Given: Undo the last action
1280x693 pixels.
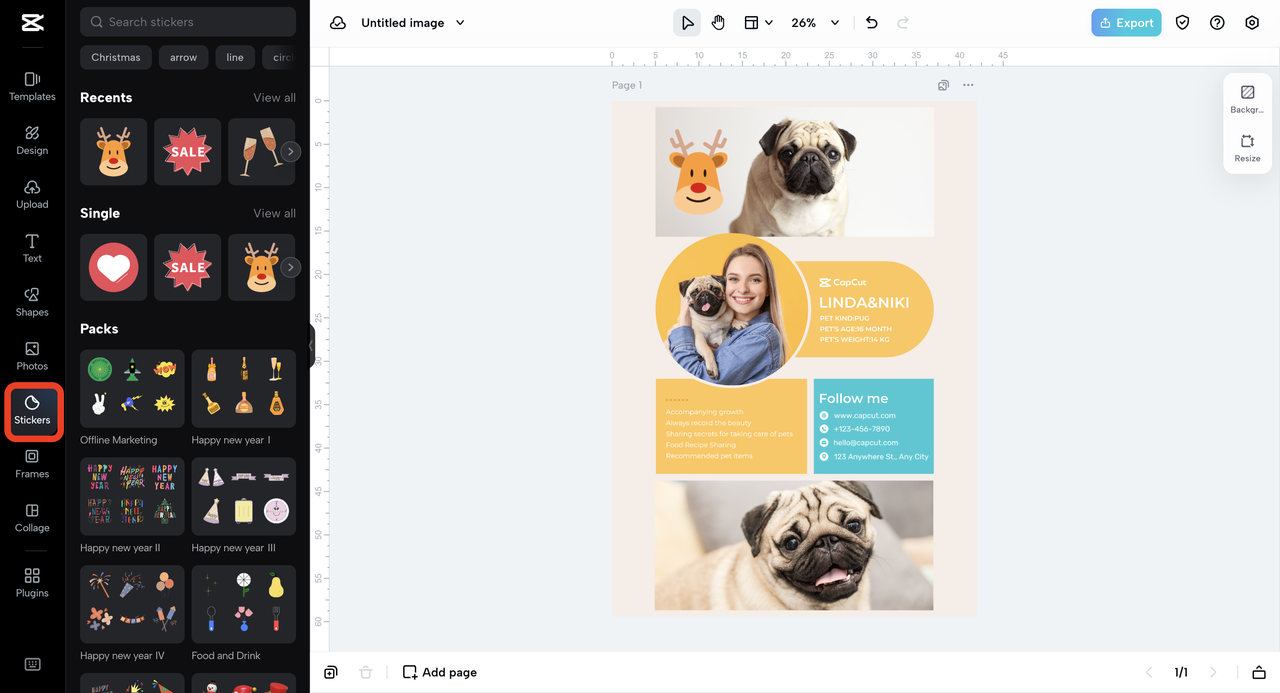Looking at the screenshot, I should click(872, 23).
